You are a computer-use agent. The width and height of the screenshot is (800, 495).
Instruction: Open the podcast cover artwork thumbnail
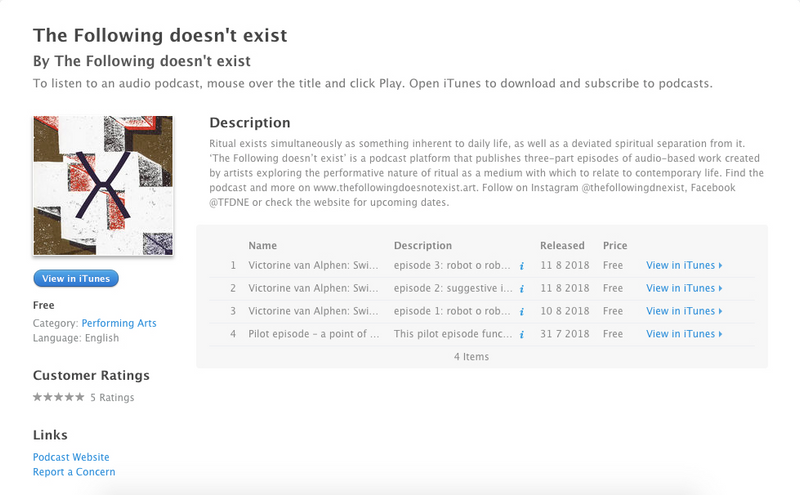103,186
